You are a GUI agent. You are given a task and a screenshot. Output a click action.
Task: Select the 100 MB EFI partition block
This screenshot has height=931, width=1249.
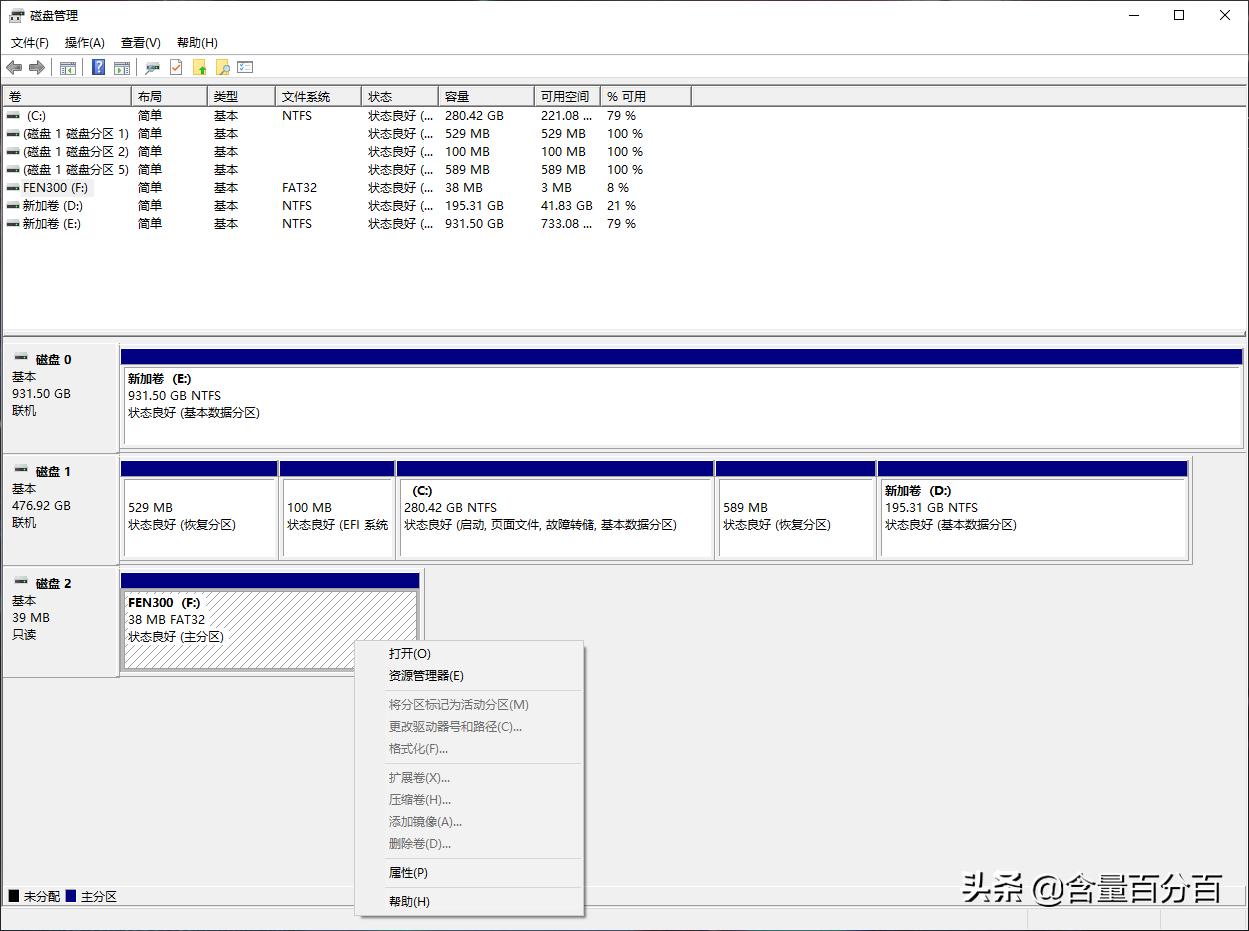[x=337, y=509]
